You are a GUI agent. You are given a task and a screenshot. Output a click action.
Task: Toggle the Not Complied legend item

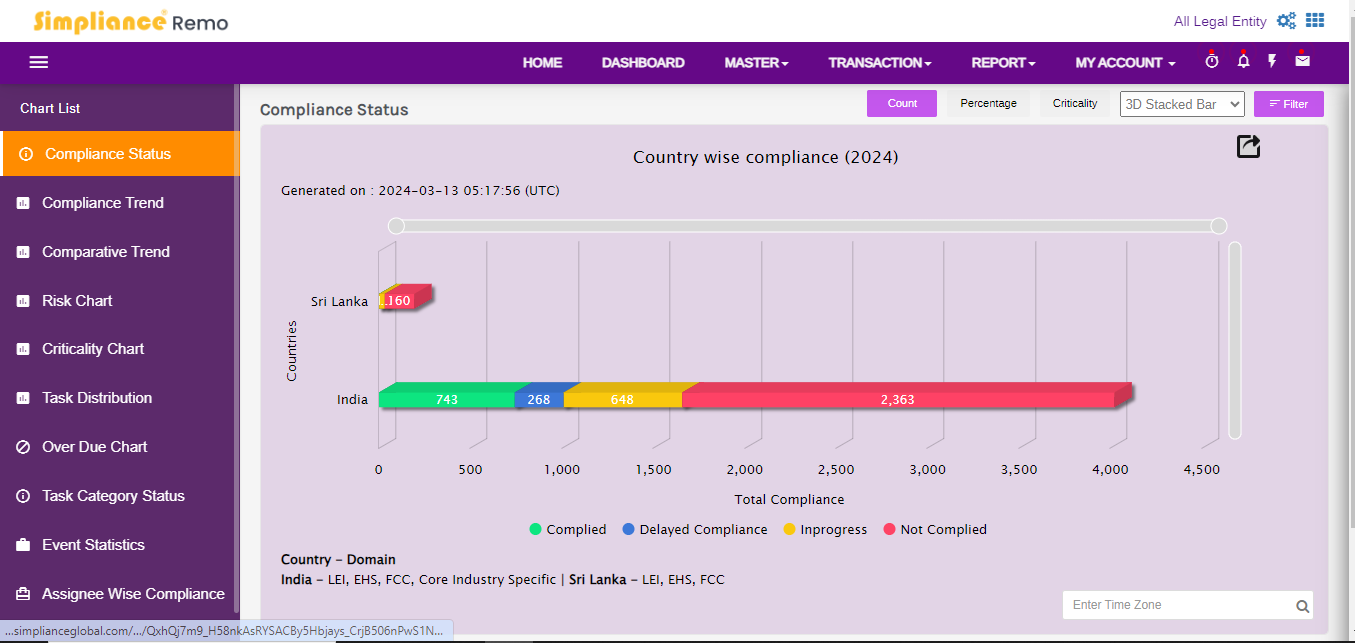tap(934, 530)
